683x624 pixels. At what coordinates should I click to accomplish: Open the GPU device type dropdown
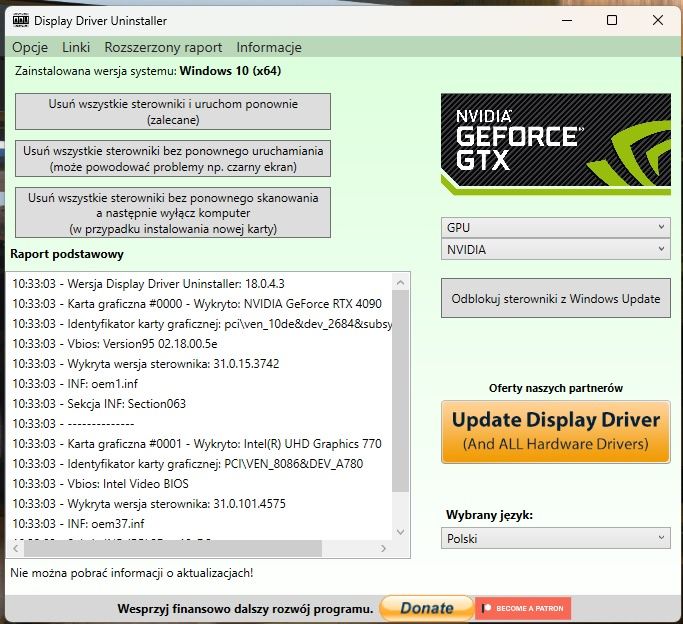click(x=555, y=227)
